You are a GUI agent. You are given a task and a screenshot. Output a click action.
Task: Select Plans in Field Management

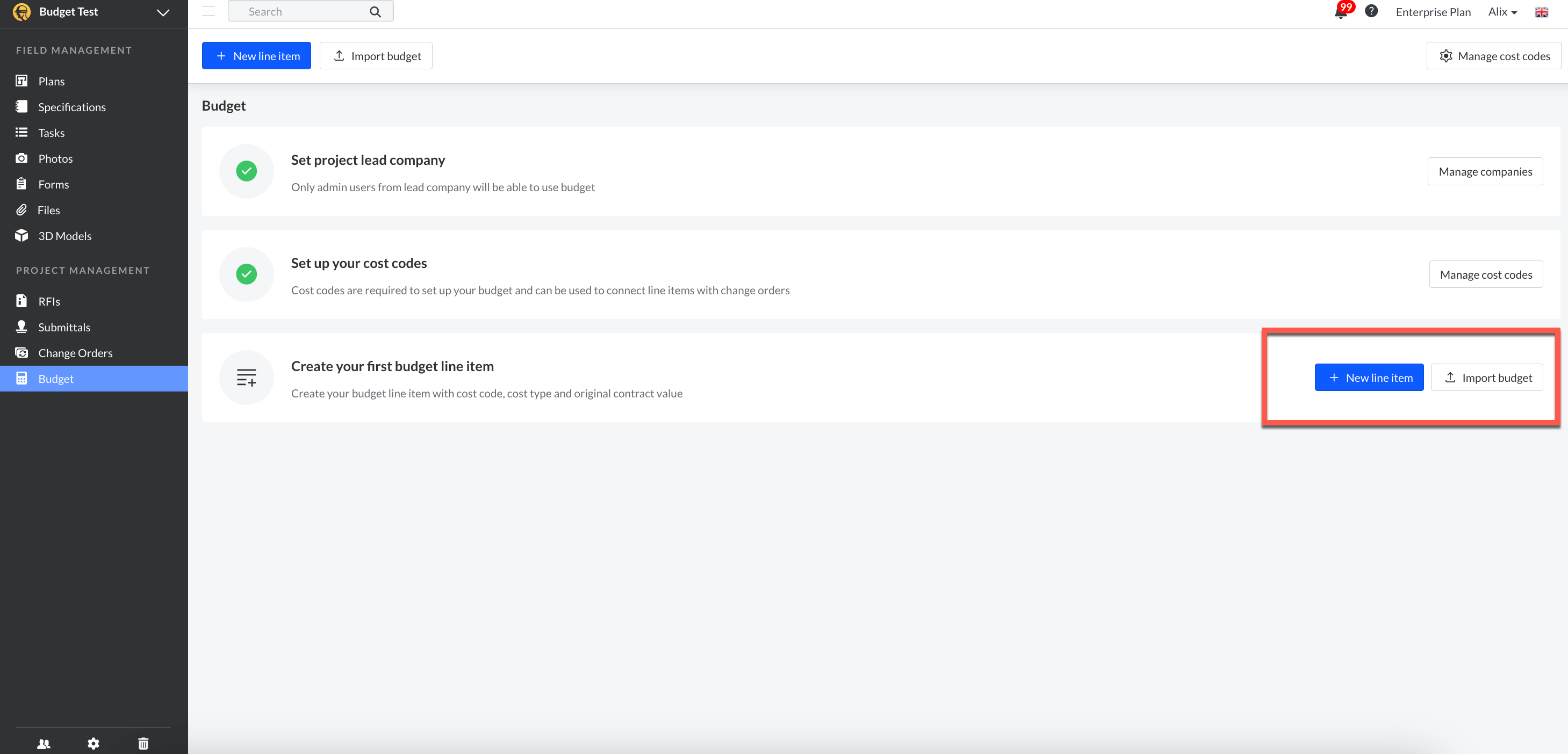(x=51, y=81)
